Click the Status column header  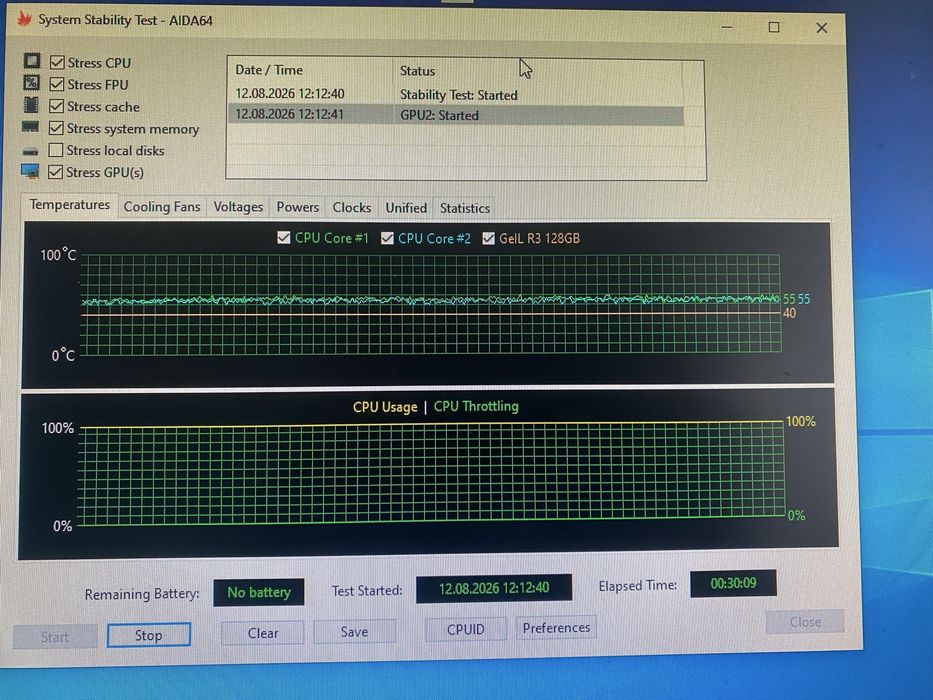coord(537,71)
